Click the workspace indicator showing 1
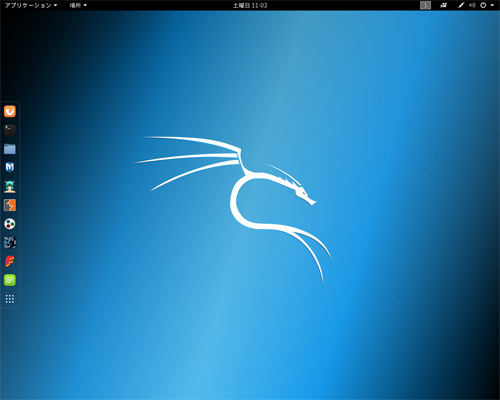This screenshot has height=400, width=500. (425, 5)
